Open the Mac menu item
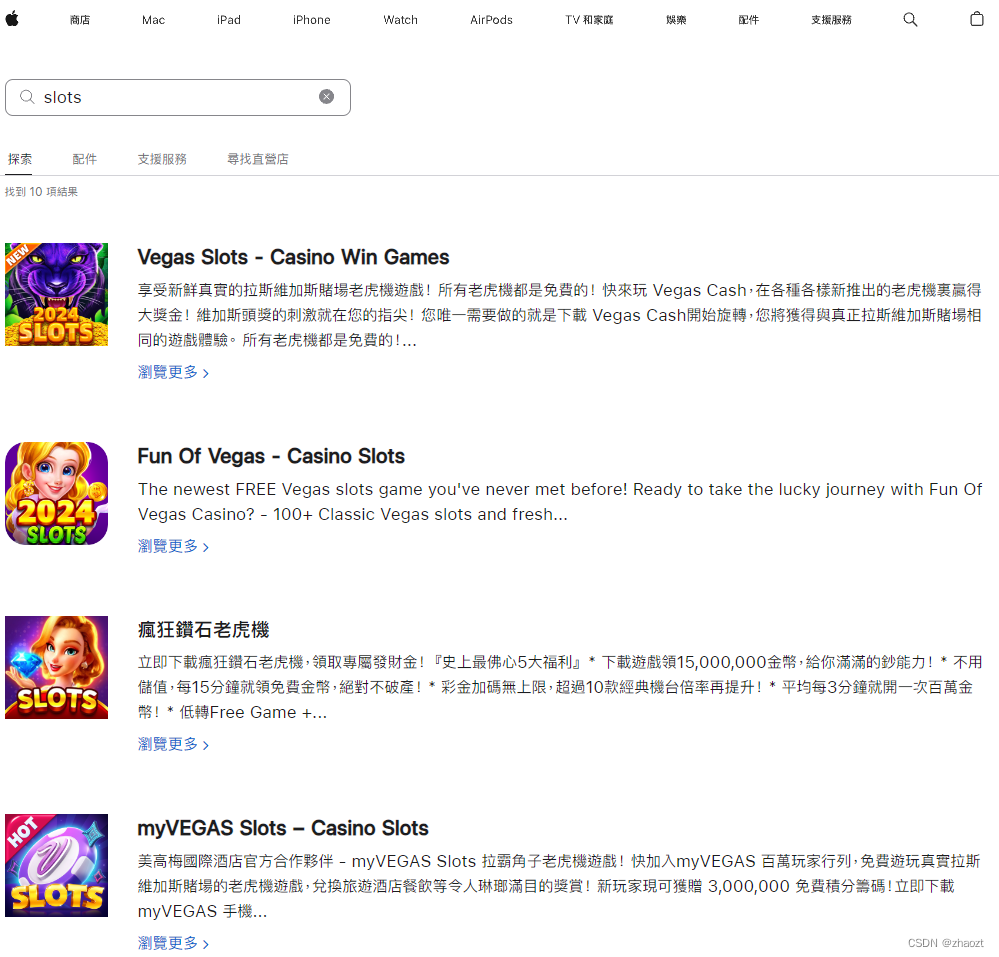Image resolution: width=999 pixels, height=957 pixels. (154, 20)
